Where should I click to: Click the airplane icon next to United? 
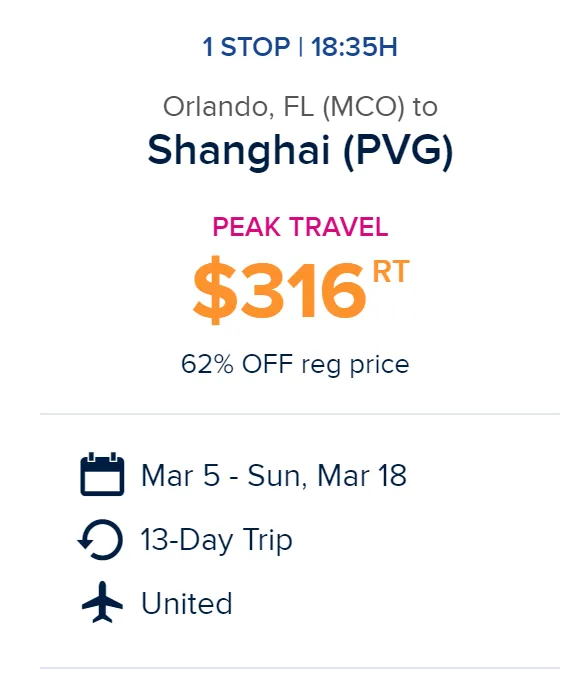pos(102,602)
